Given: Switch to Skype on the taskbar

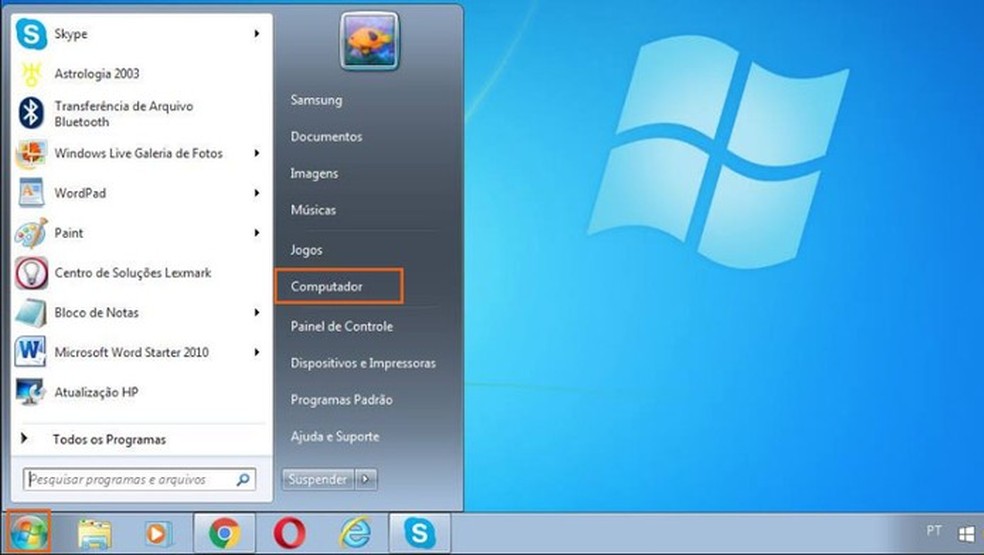Looking at the screenshot, I should coord(420,534).
